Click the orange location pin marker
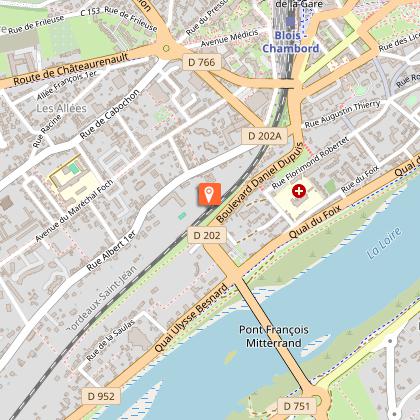The height and width of the screenshot is (420, 420). (x=209, y=194)
